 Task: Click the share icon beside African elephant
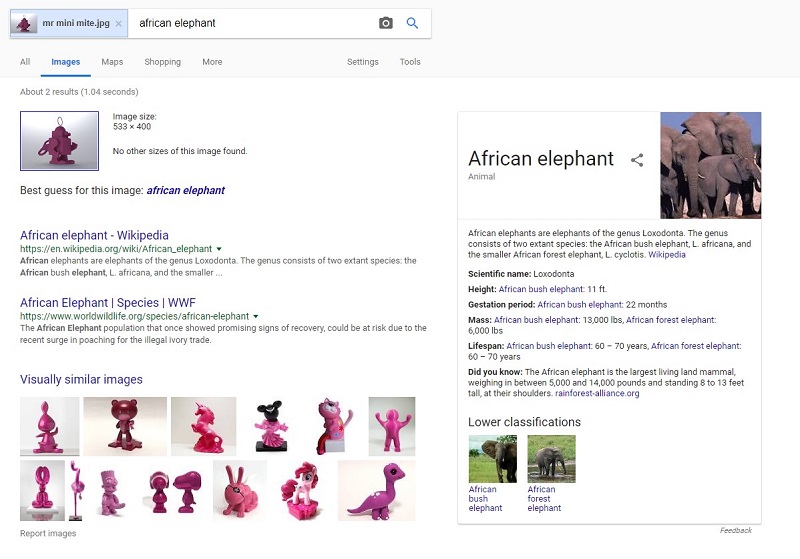point(637,160)
